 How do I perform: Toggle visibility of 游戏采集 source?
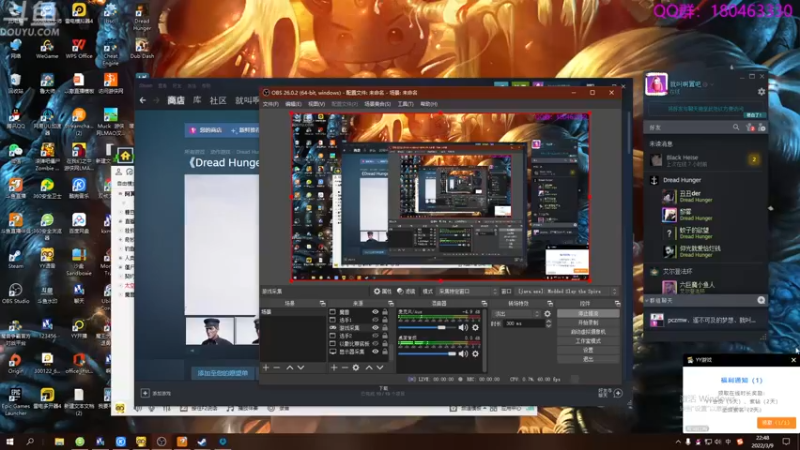(375, 328)
